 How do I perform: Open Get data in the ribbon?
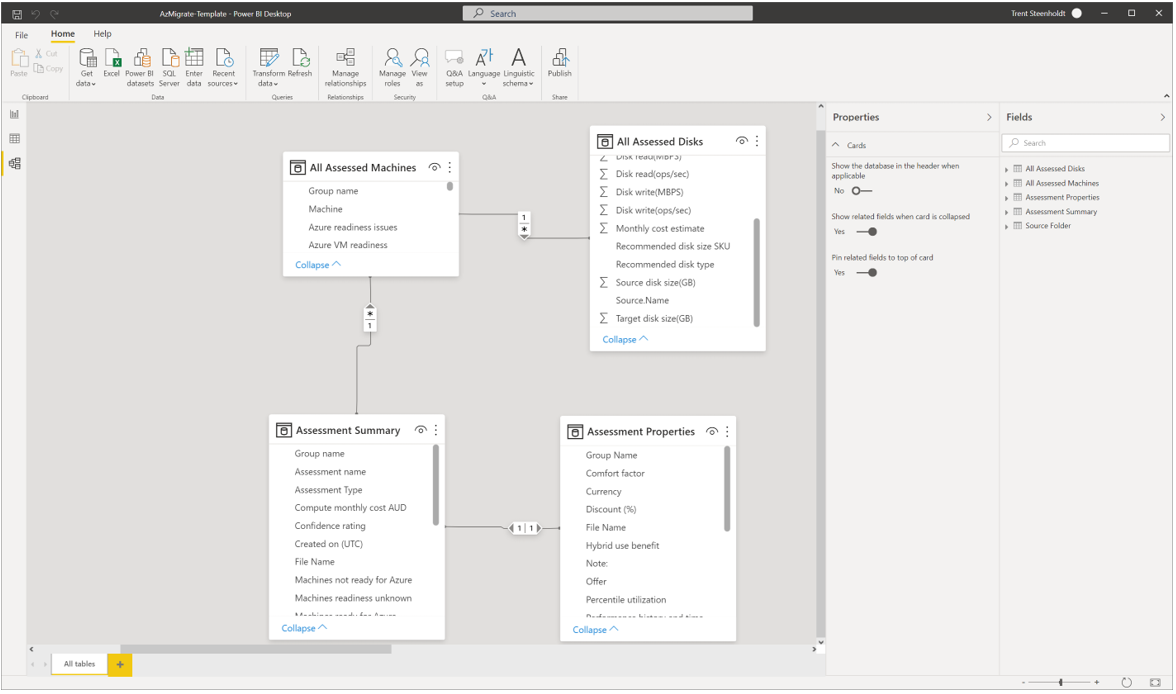[87, 68]
